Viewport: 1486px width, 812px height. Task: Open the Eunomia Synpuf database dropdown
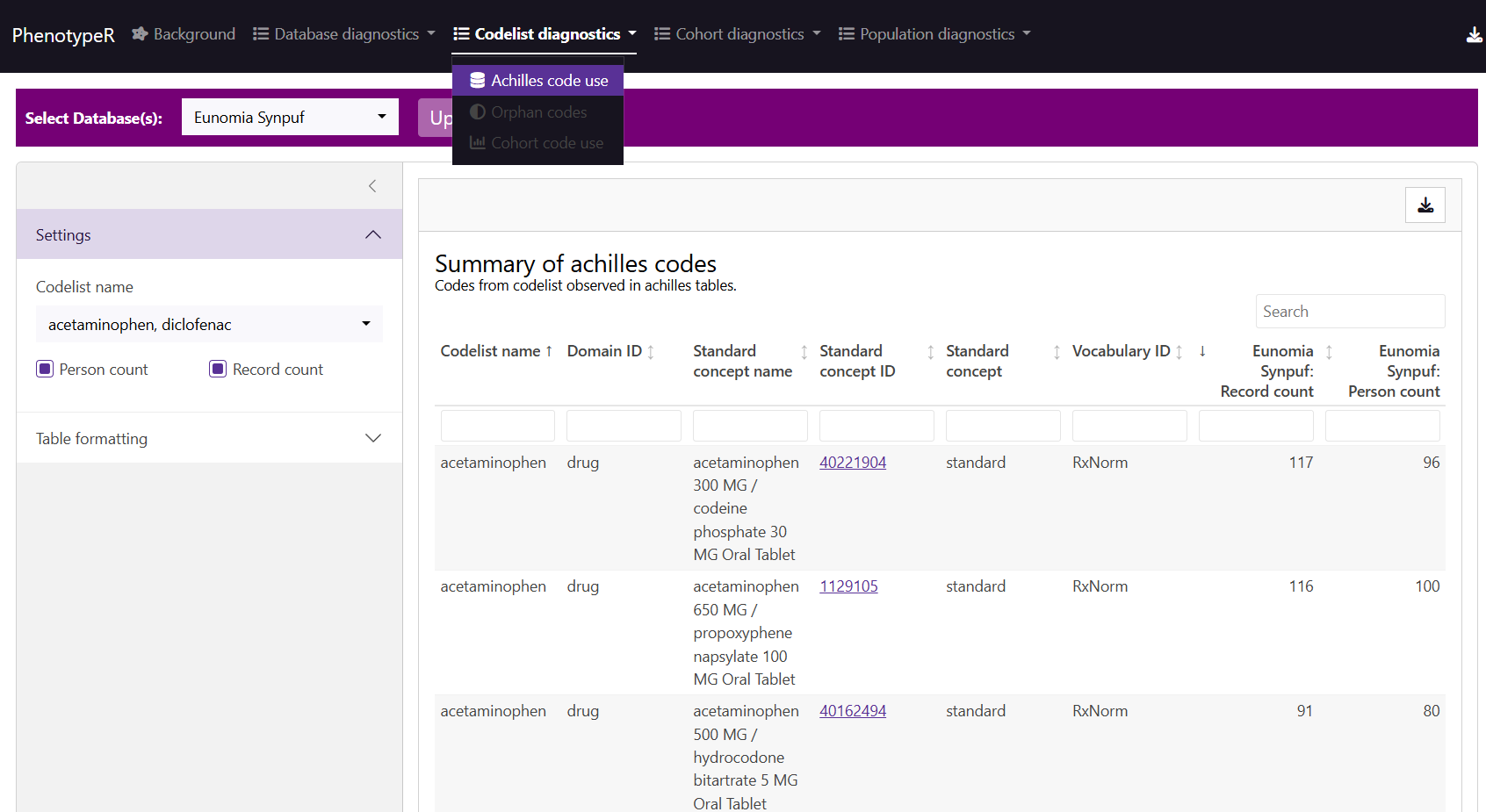pos(290,118)
